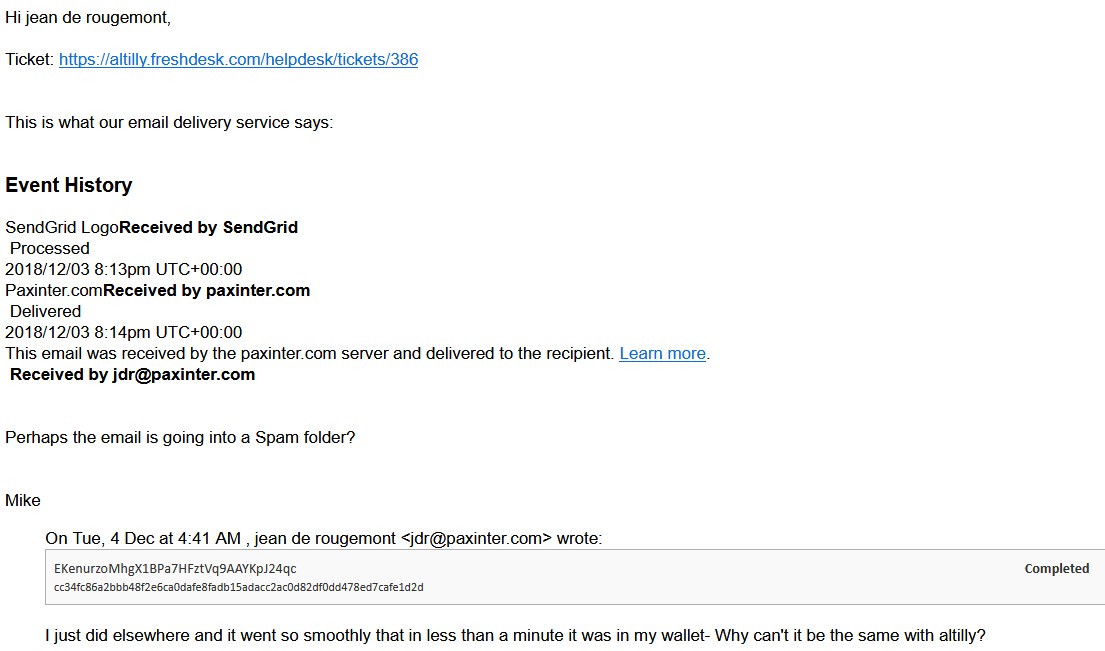
Task: Click the quoted altilly complaint sentence
Action: pos(515,636)
